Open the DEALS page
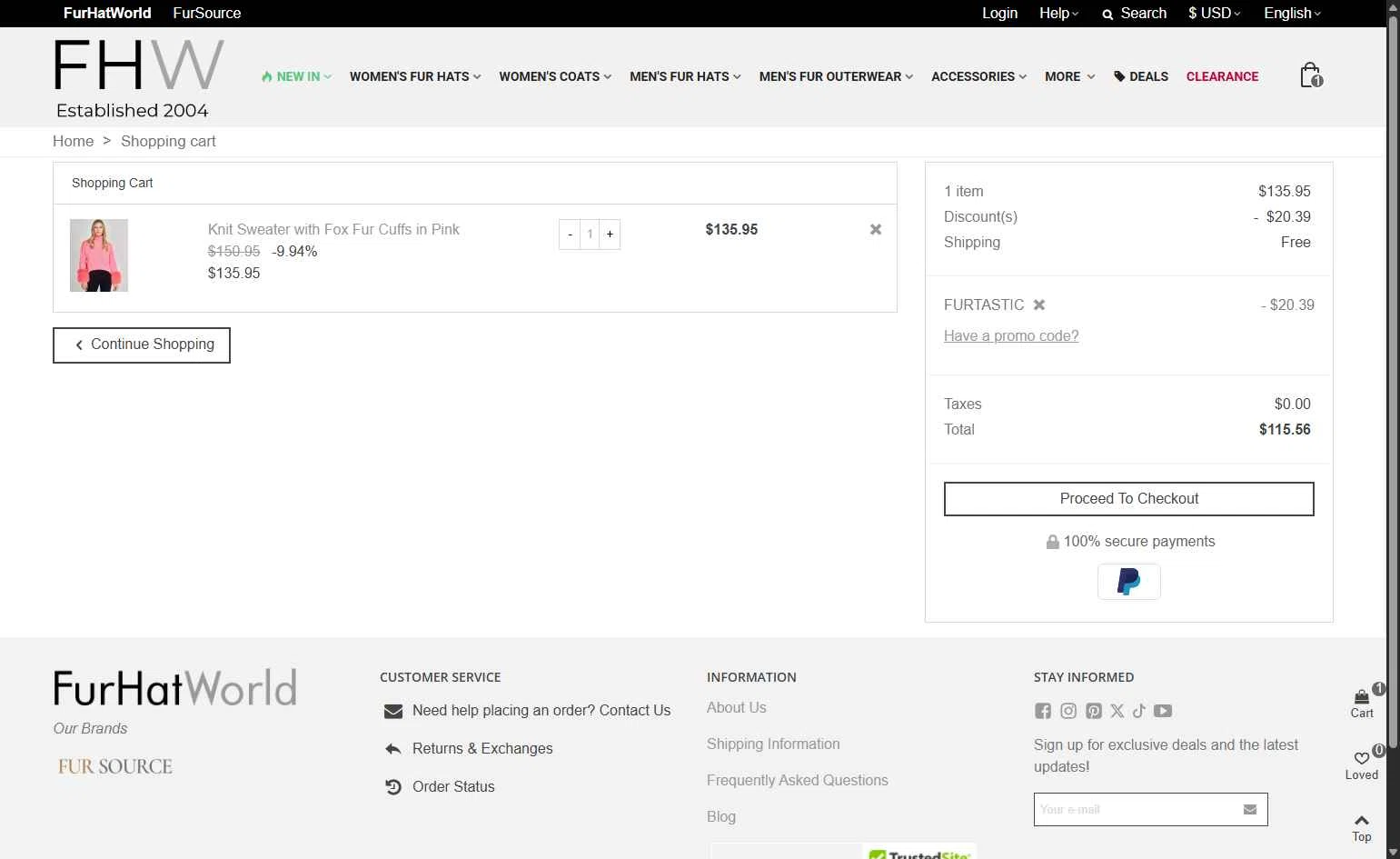The image size is (1400, 859). [x=1141, y=76]
